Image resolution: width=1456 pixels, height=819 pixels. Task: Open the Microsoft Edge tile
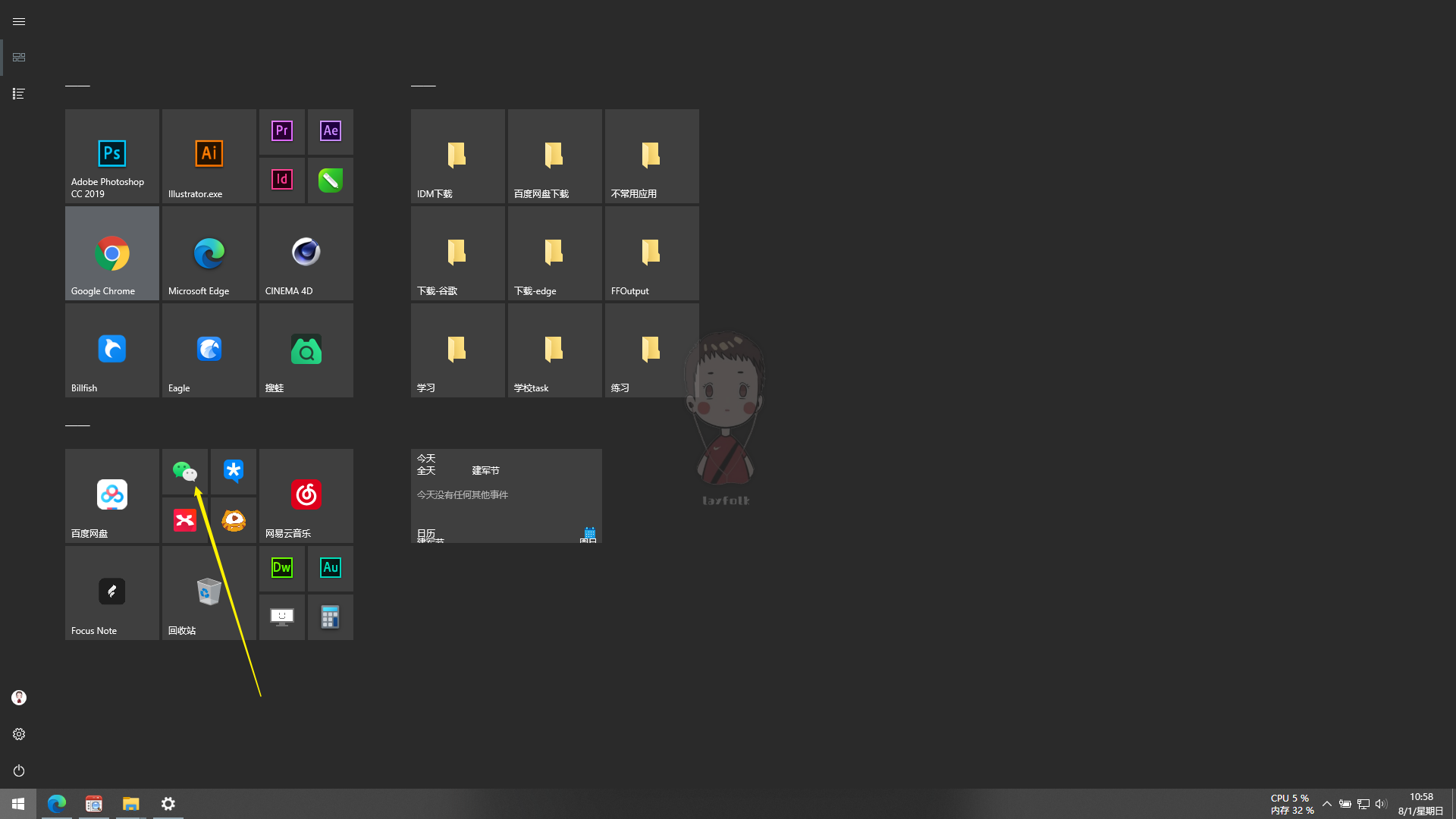pyautogui.click(x=209, y=253)
